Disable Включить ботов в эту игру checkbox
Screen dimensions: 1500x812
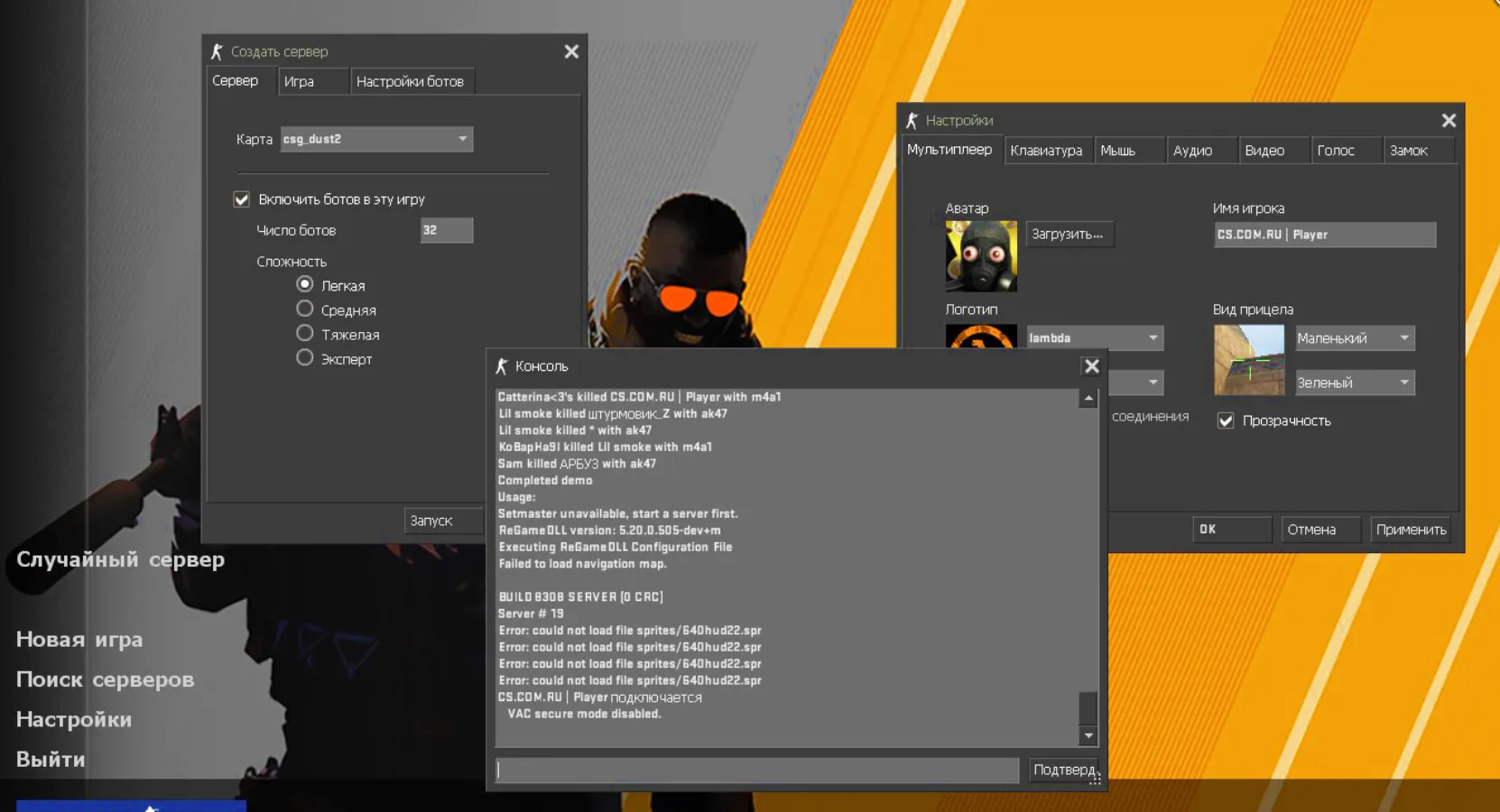242,199
